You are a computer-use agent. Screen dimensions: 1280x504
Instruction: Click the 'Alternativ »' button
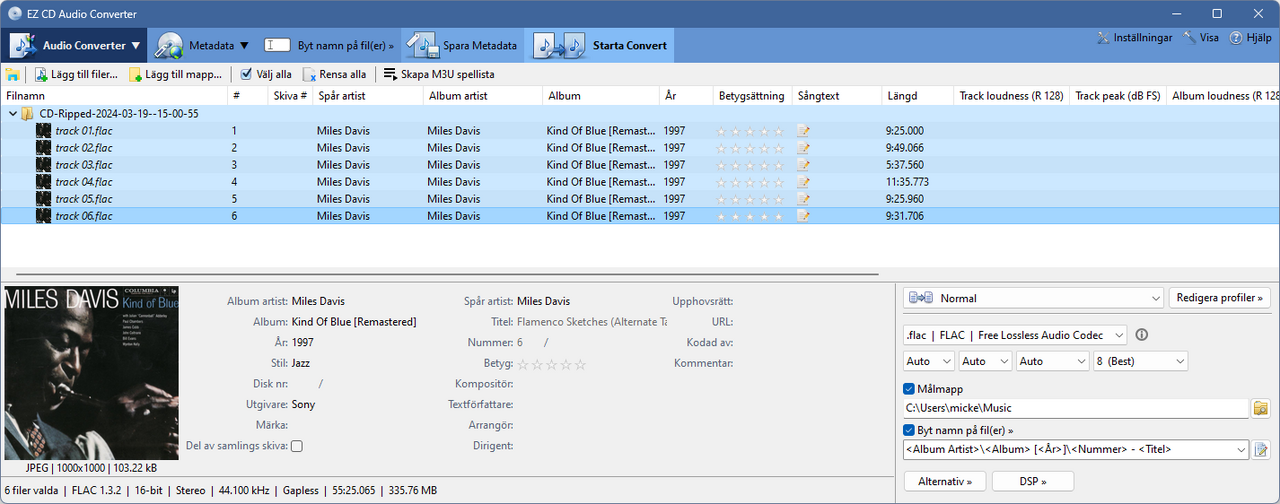tap(945, 481)
